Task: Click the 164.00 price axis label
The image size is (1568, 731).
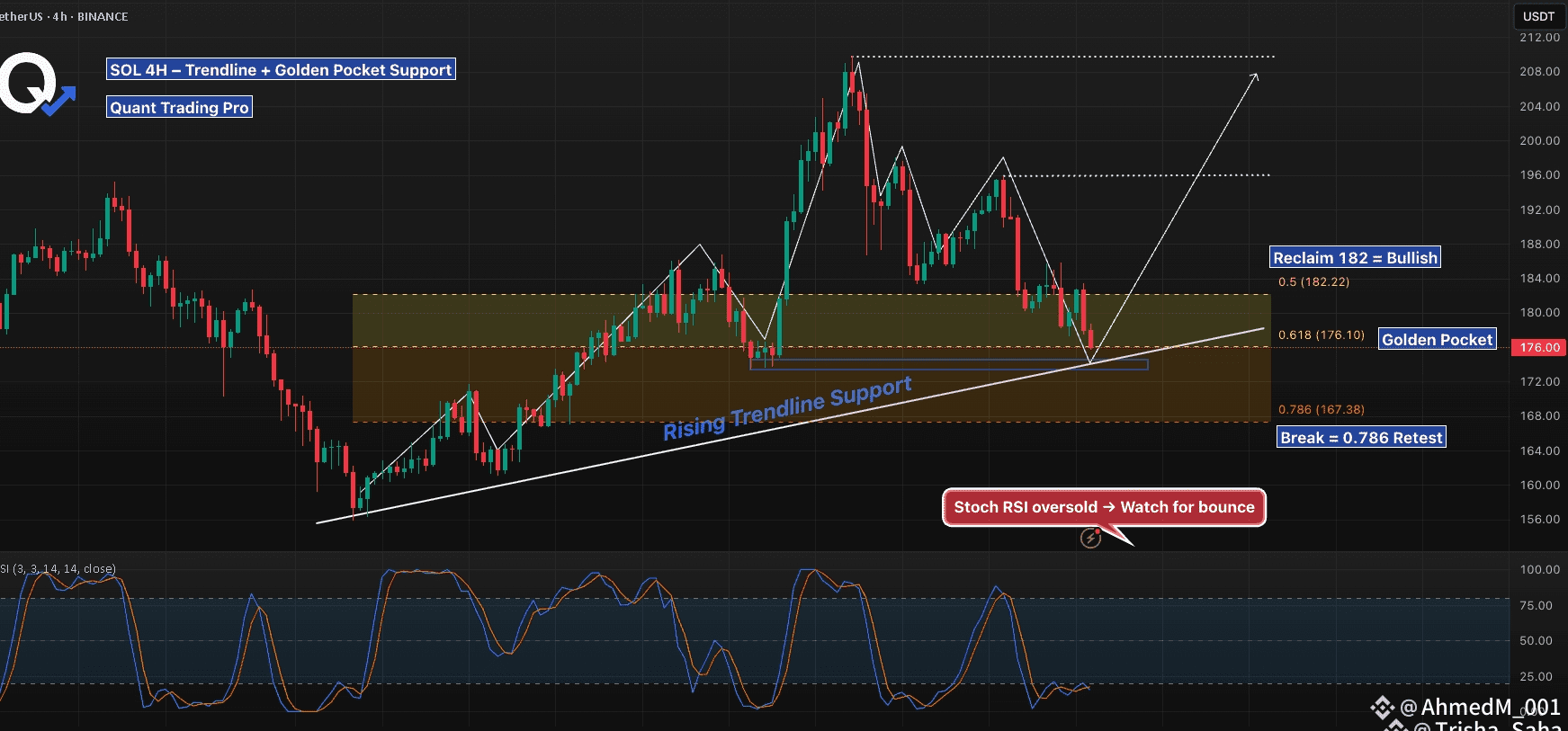Action: [x=1539, y=450]
